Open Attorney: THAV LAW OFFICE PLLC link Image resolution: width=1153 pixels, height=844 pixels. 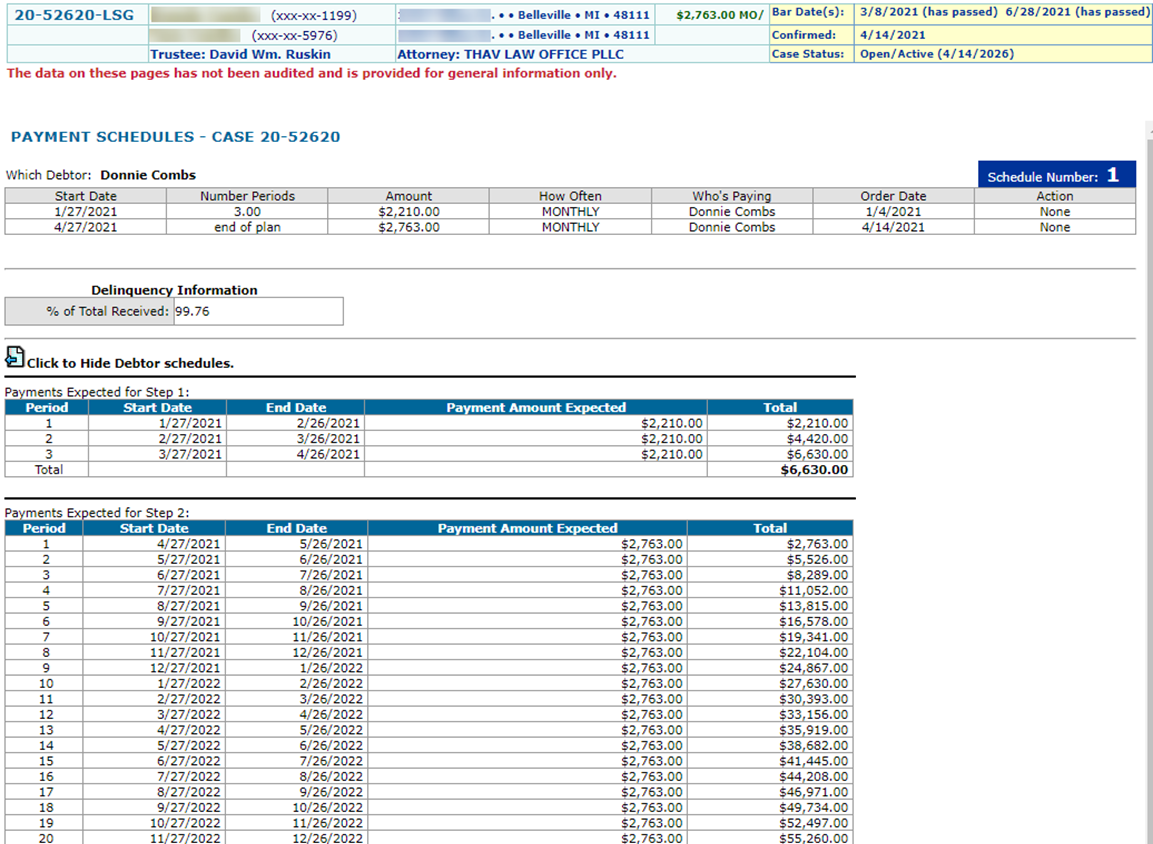tap(510, 54)
